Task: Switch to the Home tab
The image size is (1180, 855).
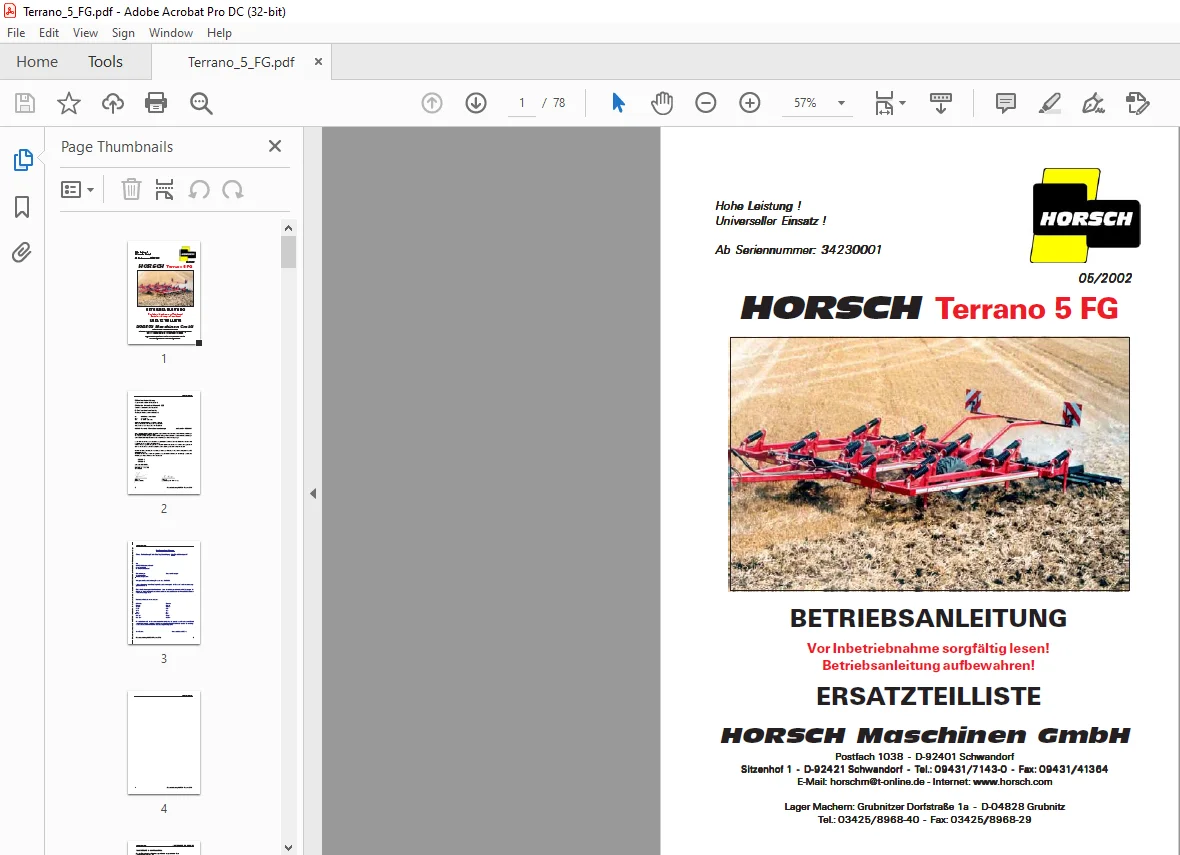Action: (37, 62)
